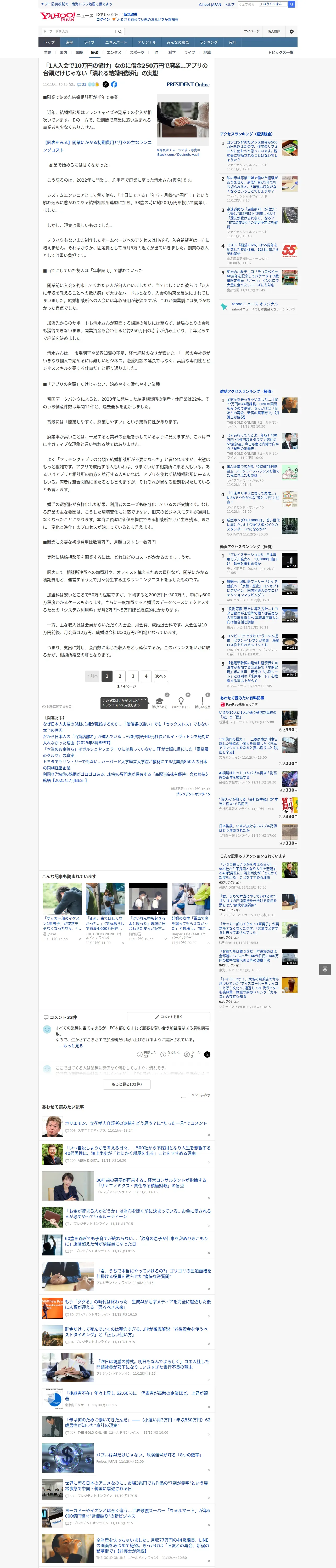The width and height of the screenshot is (336, 1568).
Task: Click the PRESIDENT Online publisher logo
Action: pyautogui.click(x=188, y=85)
